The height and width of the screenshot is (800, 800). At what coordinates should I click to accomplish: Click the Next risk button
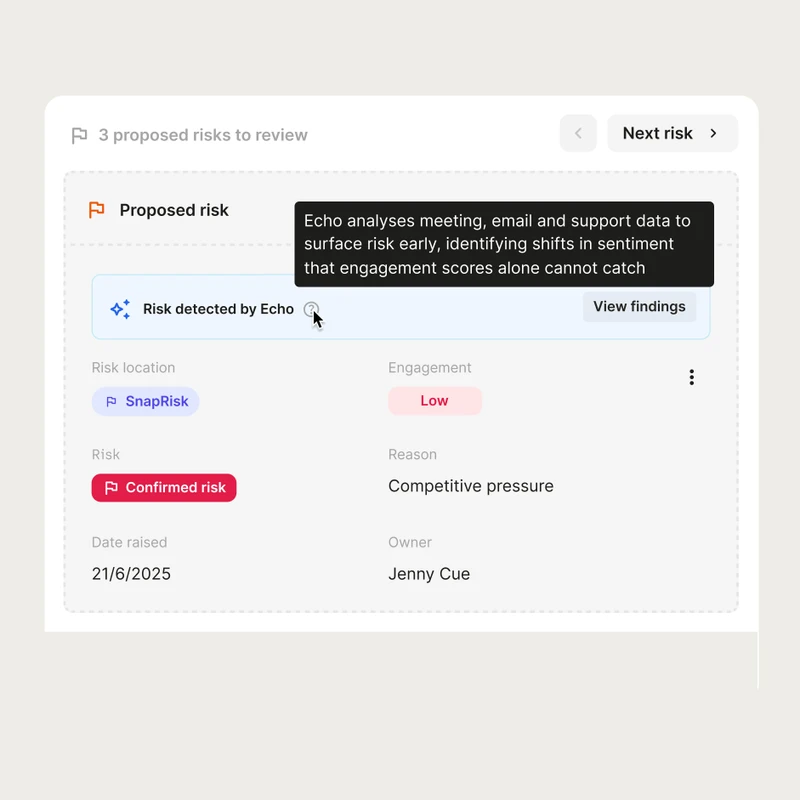tap(672, 133)
